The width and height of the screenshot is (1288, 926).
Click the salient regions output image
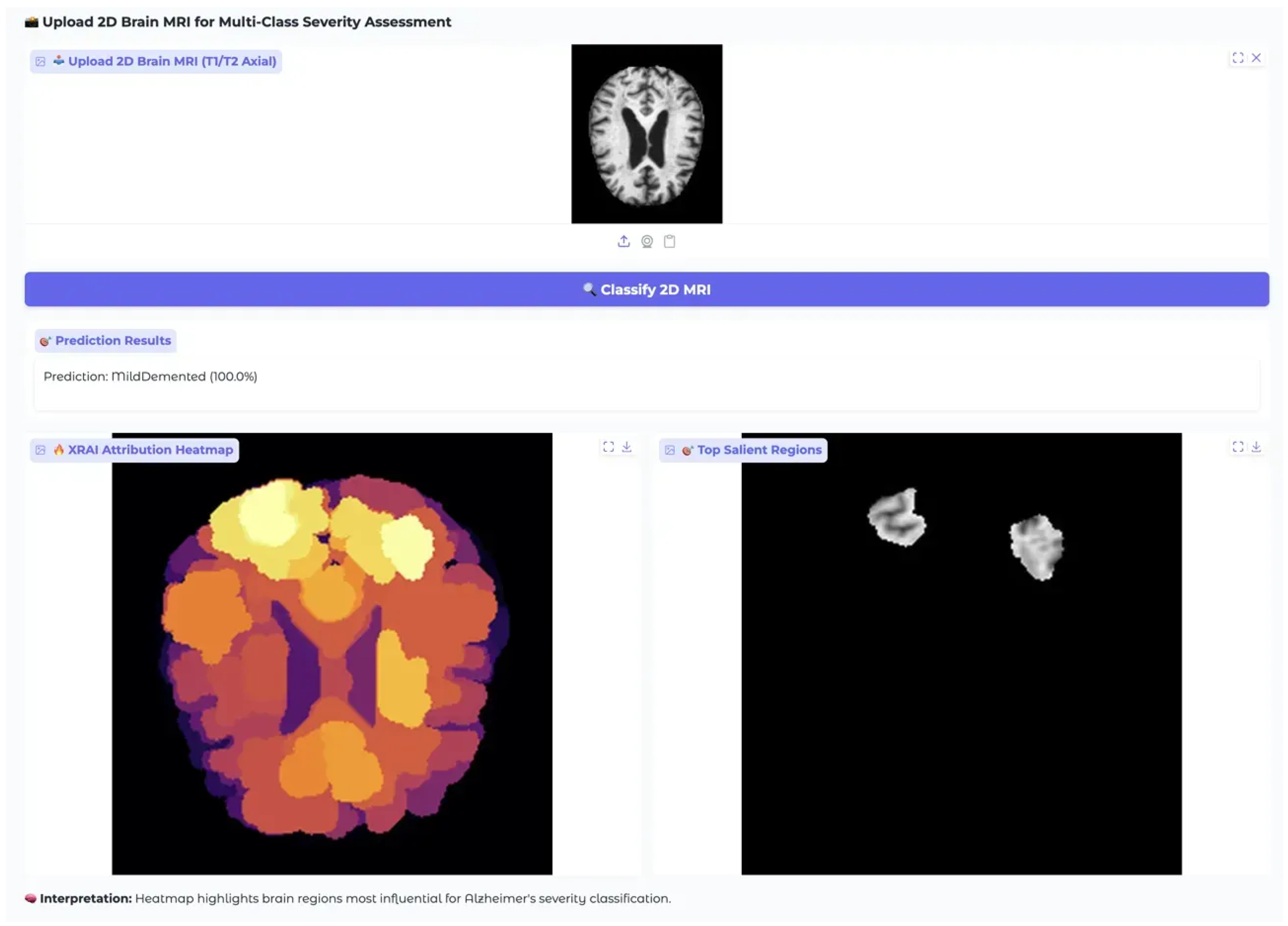961,653
